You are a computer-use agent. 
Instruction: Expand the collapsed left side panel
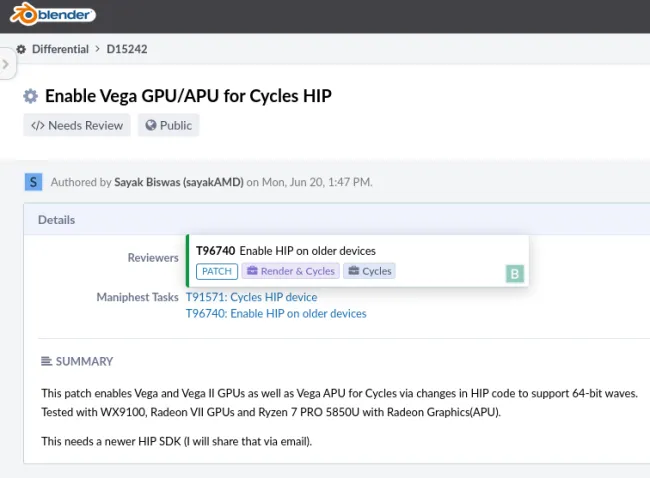tap(6, 64)
